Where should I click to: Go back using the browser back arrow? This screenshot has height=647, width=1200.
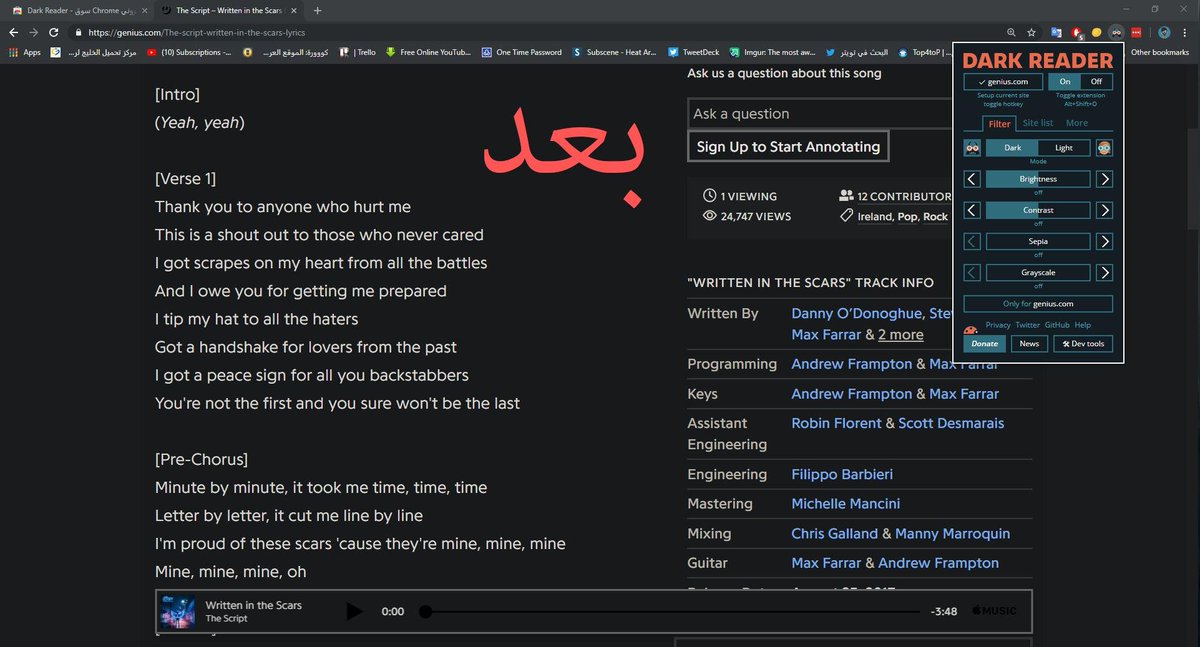click(13, 32)
